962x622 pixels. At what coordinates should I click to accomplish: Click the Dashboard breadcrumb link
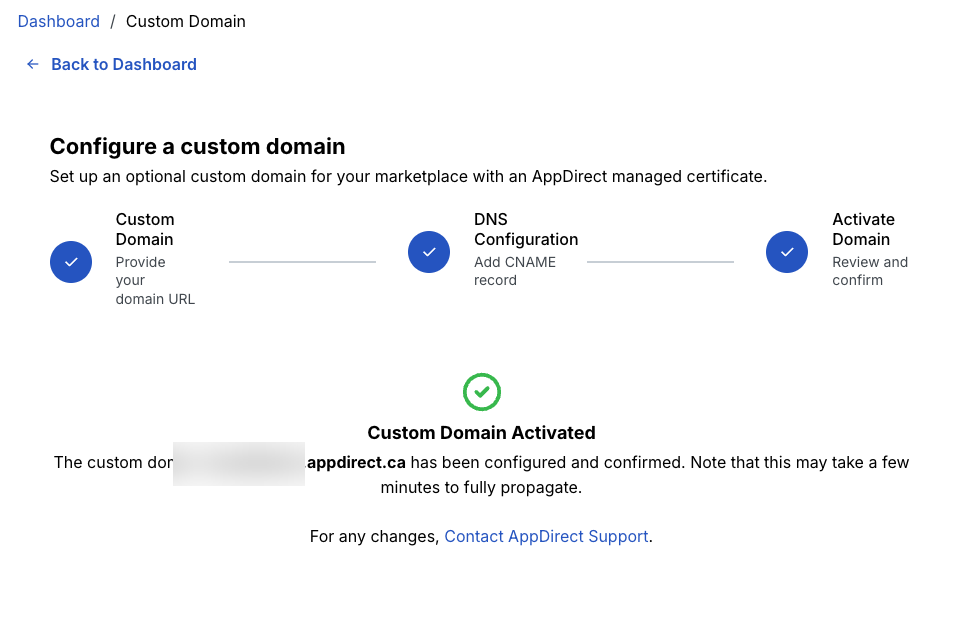click(x=58, y=21)
